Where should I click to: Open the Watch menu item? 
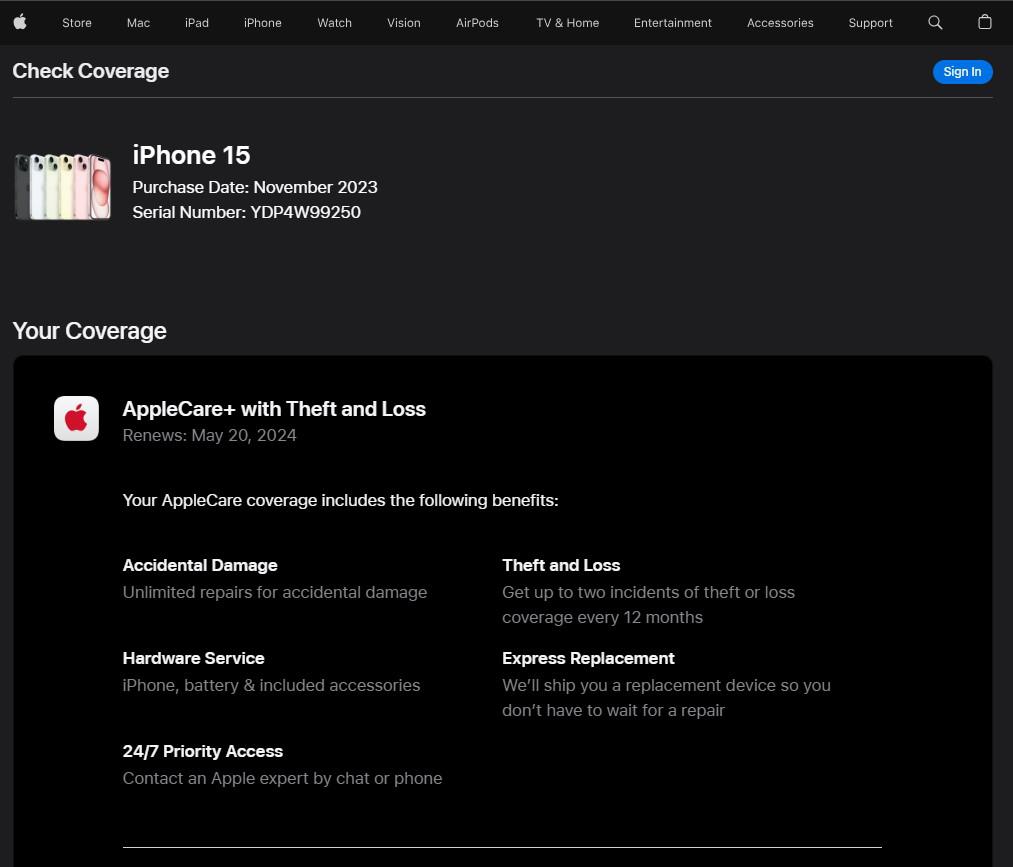[x=335, y=23]
